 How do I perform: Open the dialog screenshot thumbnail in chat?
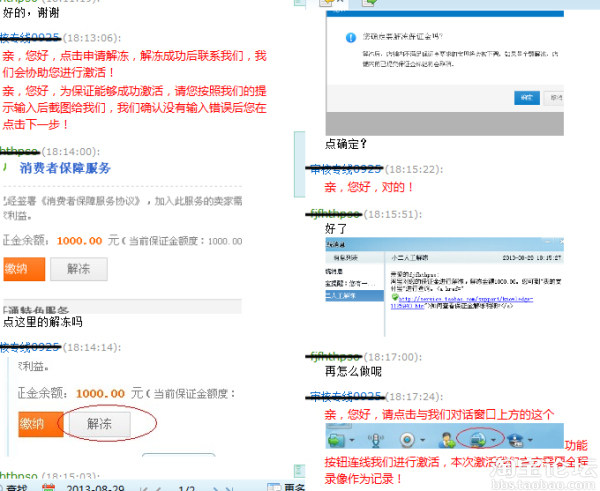click(x=444, y=73)
